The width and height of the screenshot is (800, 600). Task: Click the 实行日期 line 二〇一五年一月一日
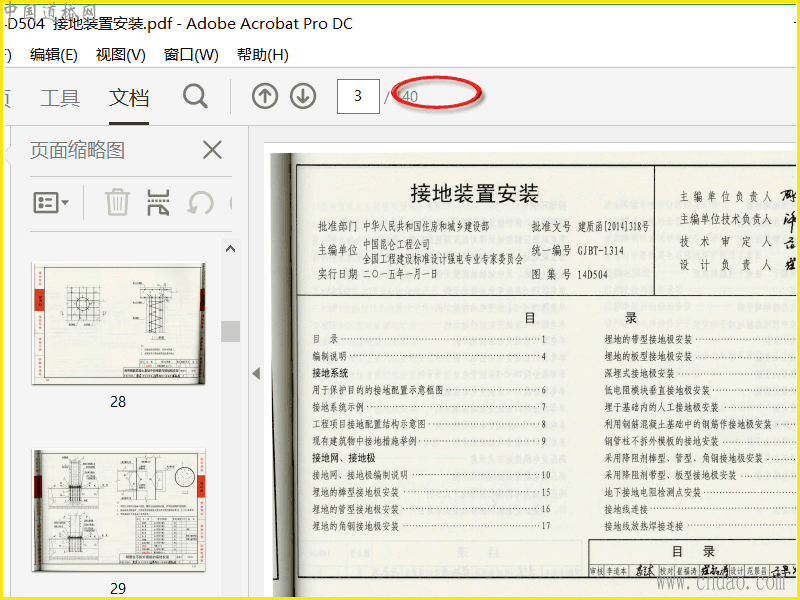[400, 274]
